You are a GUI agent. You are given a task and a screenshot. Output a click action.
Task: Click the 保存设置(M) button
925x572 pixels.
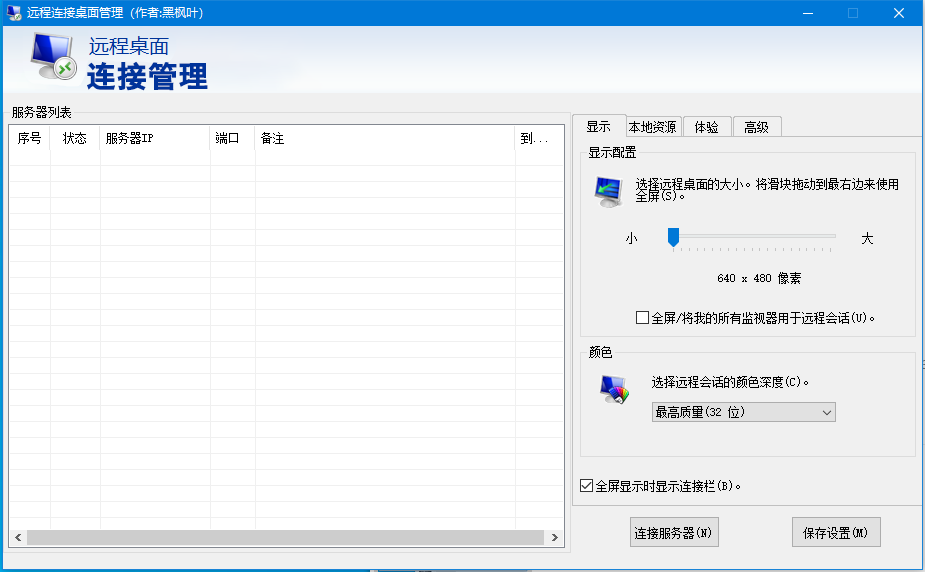click(x=836, y=532)
